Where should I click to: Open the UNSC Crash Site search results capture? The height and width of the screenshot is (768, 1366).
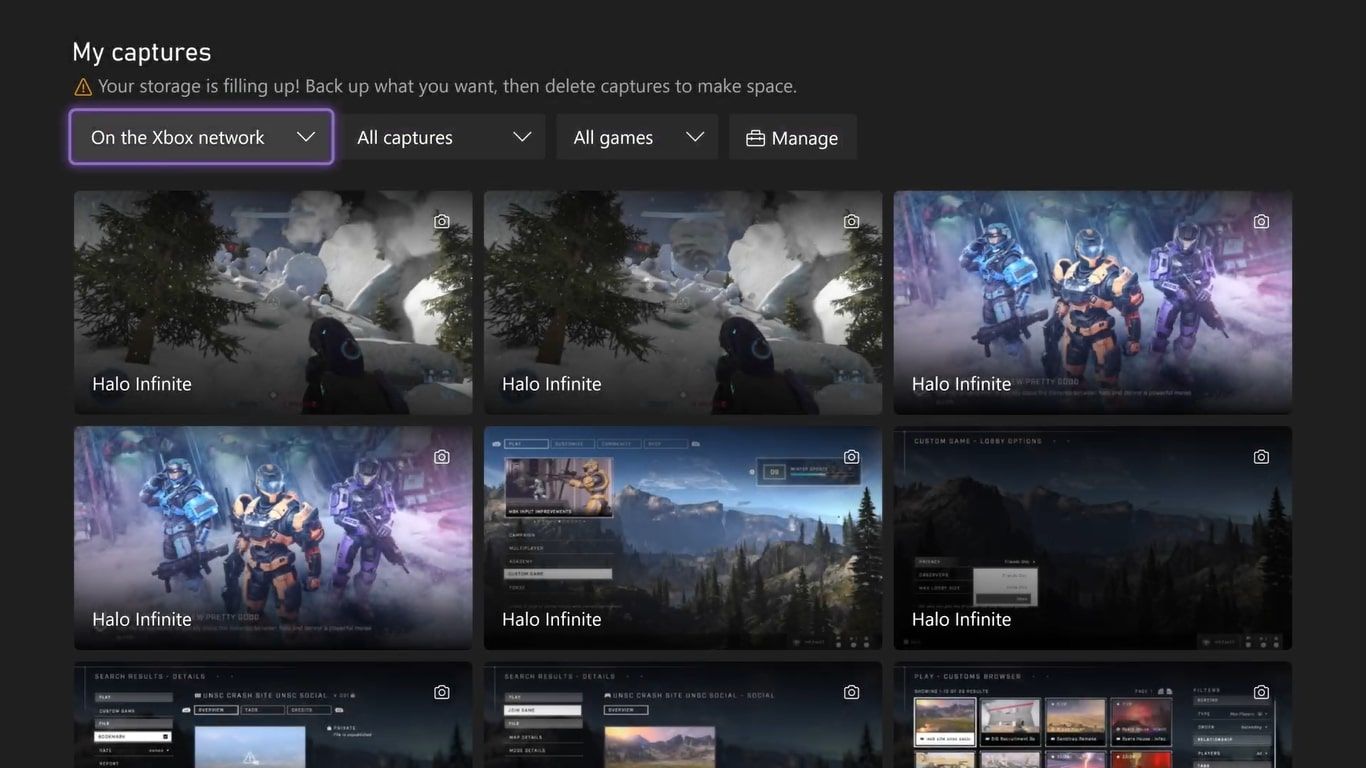(682, 715)
